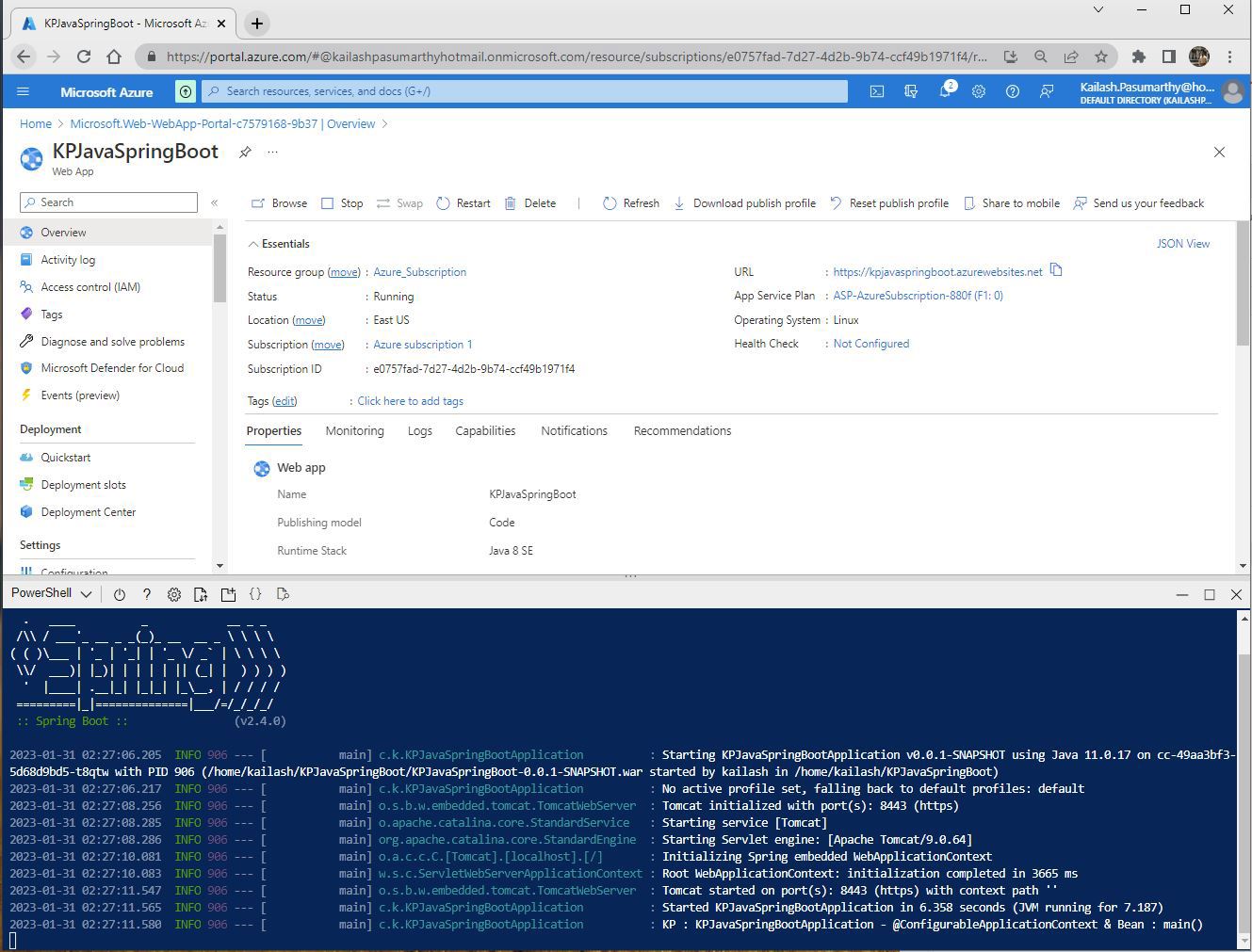
Task: Open the Azure subscription 1 link
Action: 422,345
